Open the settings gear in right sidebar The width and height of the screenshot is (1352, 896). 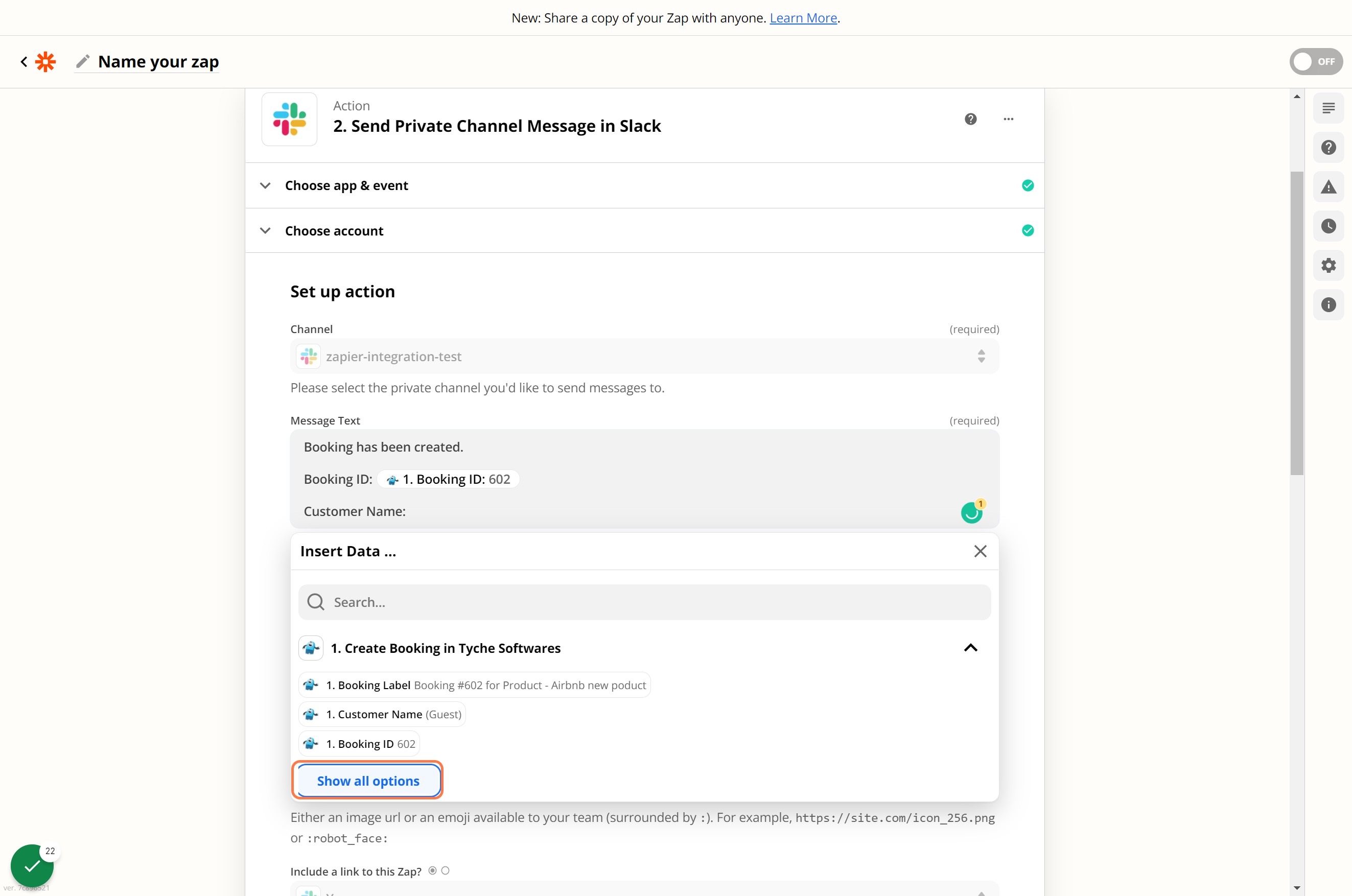[1328, 265]
